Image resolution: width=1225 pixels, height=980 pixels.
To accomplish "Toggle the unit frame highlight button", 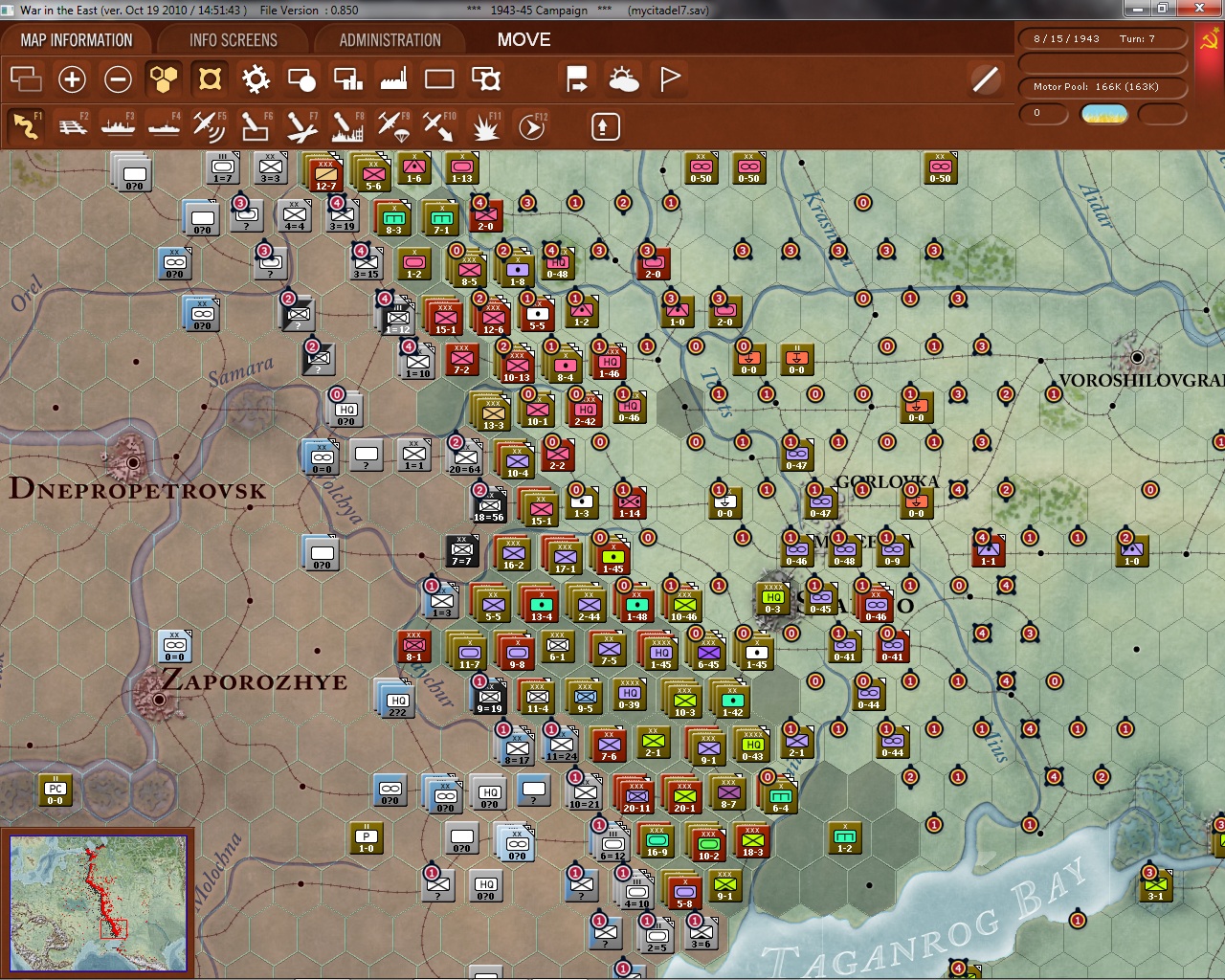I will [x=210, y=79].
